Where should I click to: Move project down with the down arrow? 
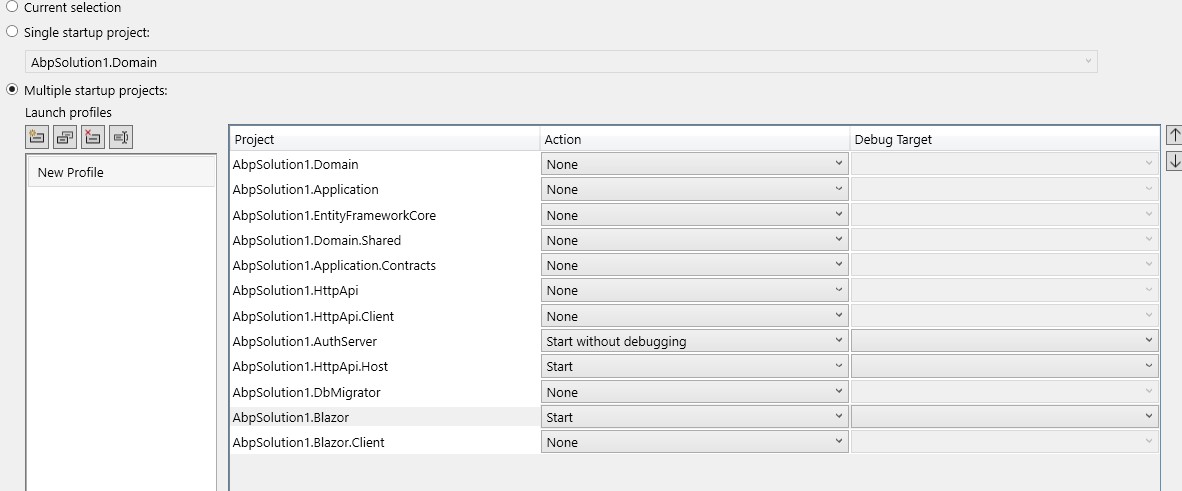click(1174, 161)
